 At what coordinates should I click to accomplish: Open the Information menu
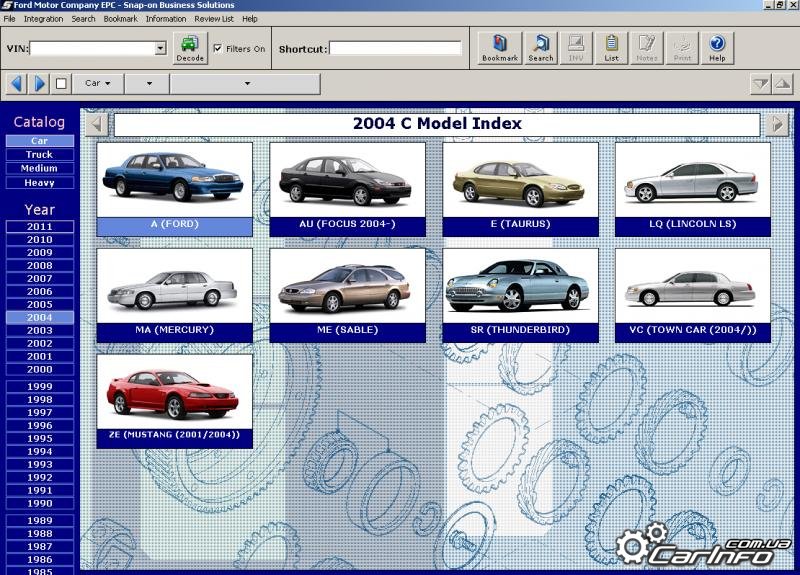coord(166,19)
